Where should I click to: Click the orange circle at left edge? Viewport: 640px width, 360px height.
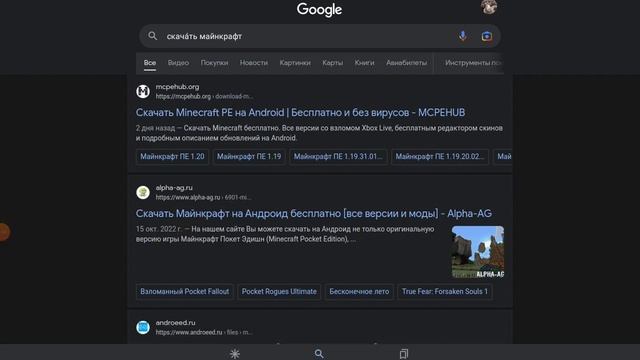[x=4, y=232]
